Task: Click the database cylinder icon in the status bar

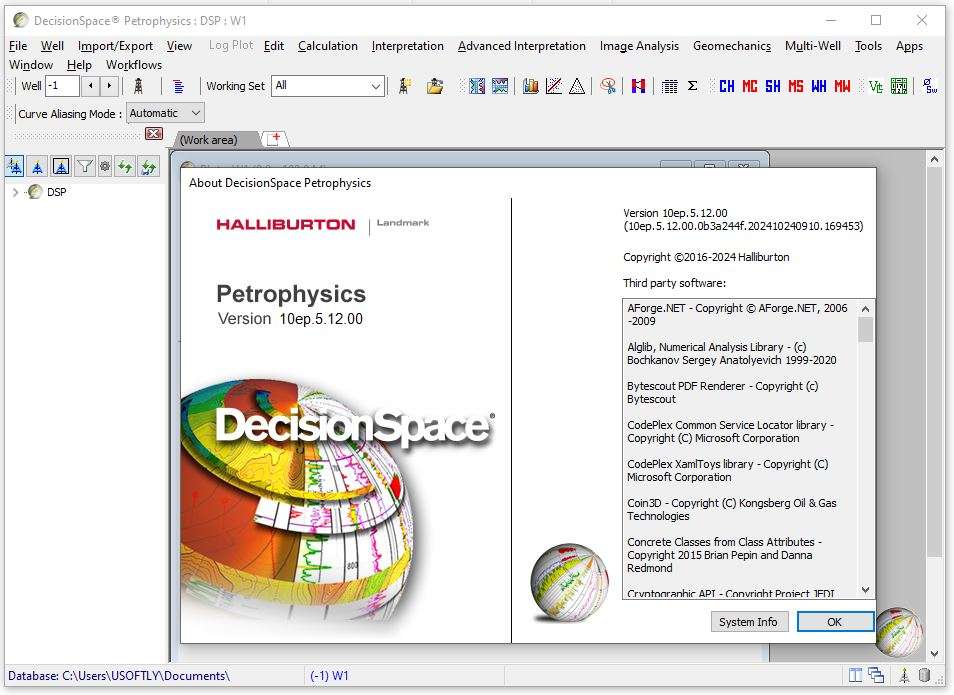Action: (925, 676)
